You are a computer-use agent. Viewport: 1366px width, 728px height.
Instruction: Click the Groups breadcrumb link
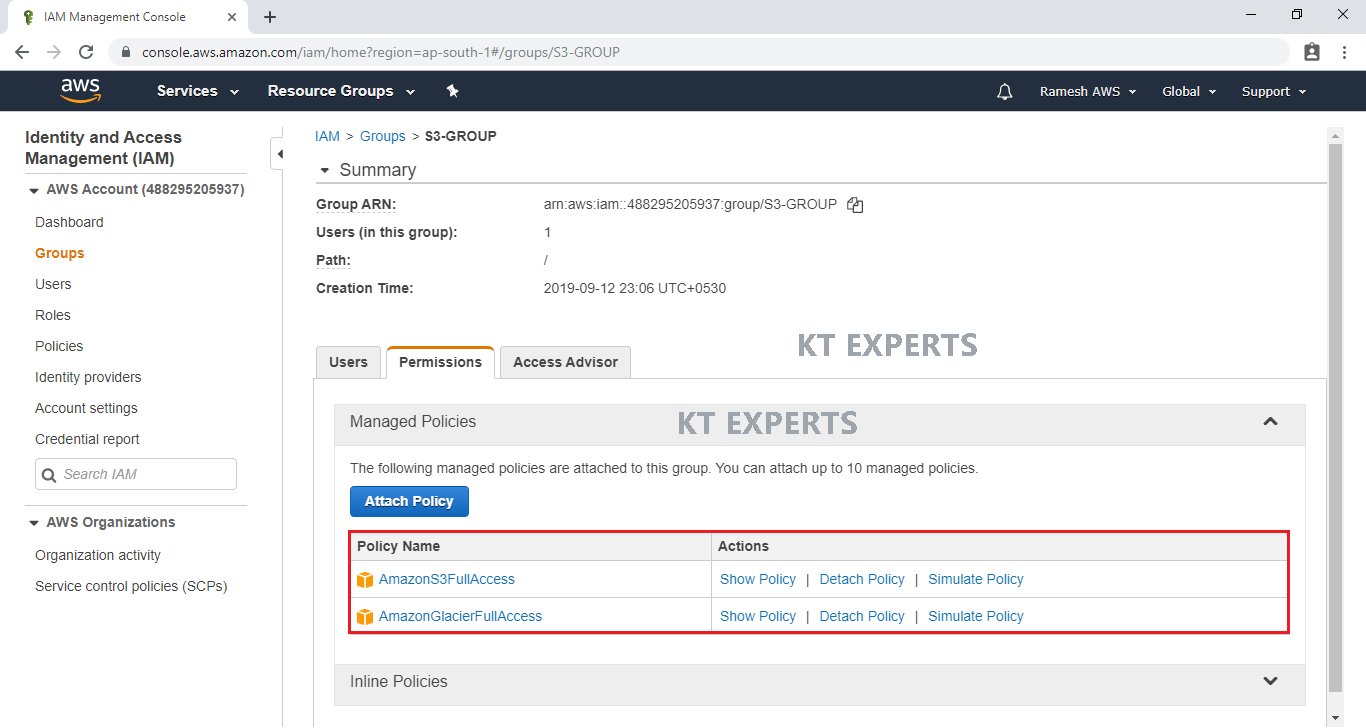(x=383, y=136)
